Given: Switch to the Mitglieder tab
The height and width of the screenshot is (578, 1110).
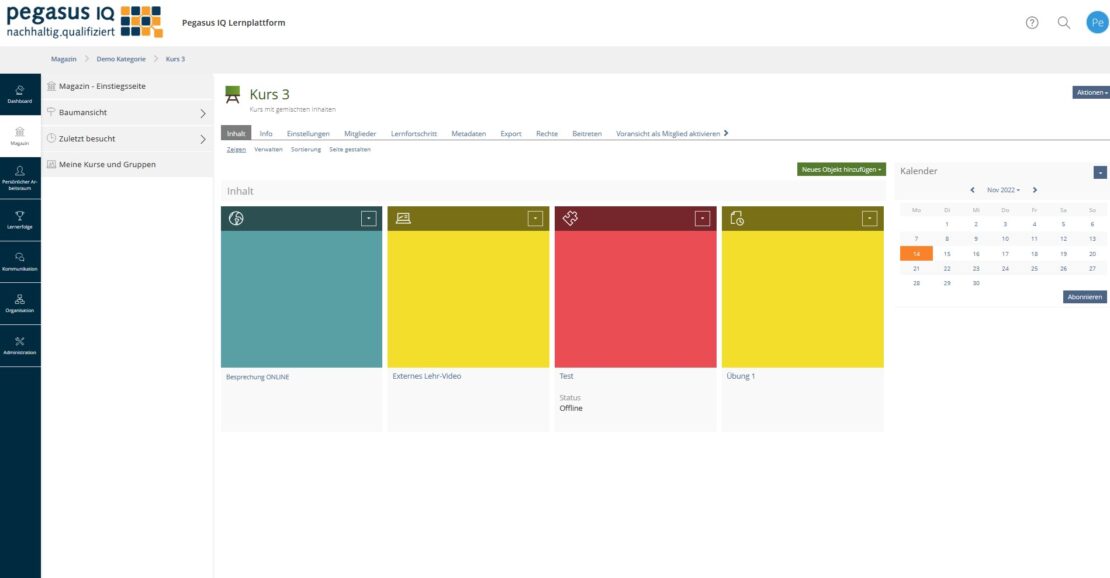Looking at the screenshot, I should [360, 133].
